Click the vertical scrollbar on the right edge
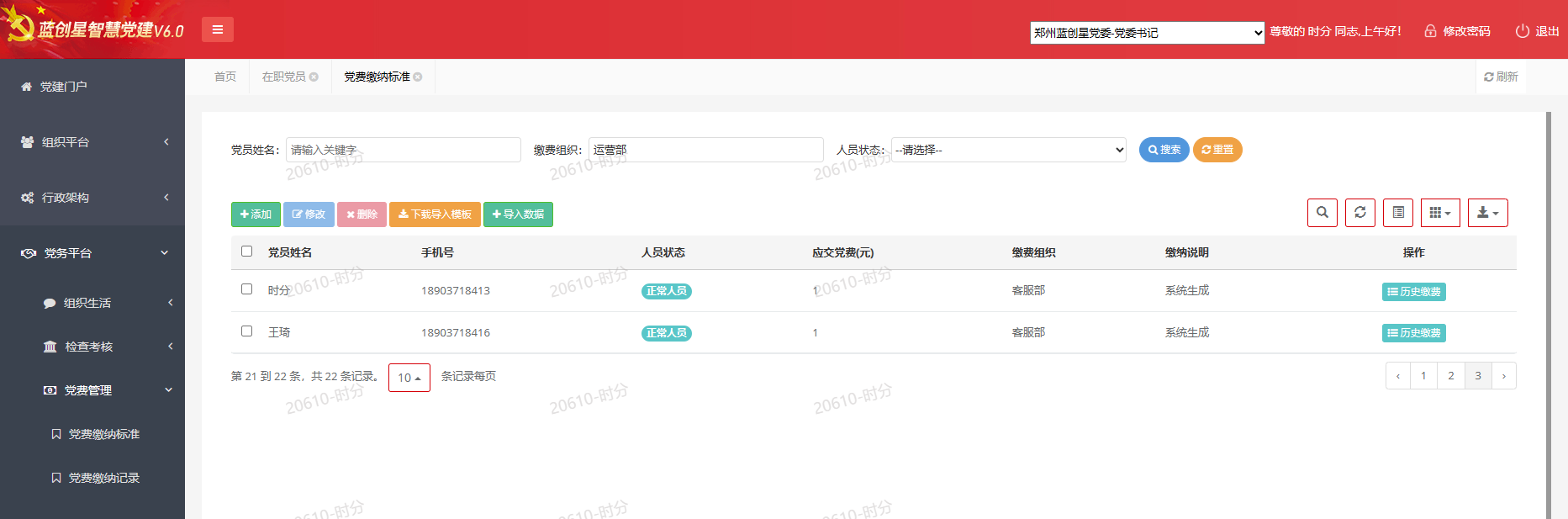This screenshot has height=519, width=1568. 1548,315
